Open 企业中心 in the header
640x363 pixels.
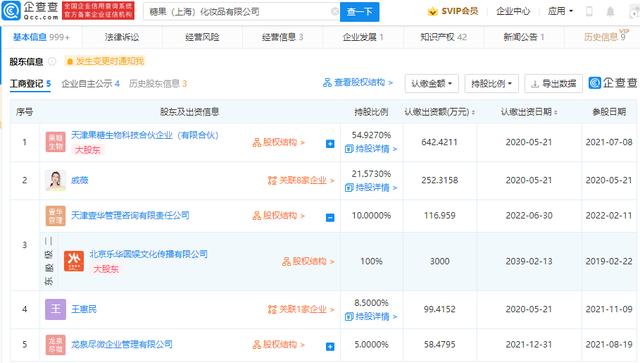tap(513, 11)
